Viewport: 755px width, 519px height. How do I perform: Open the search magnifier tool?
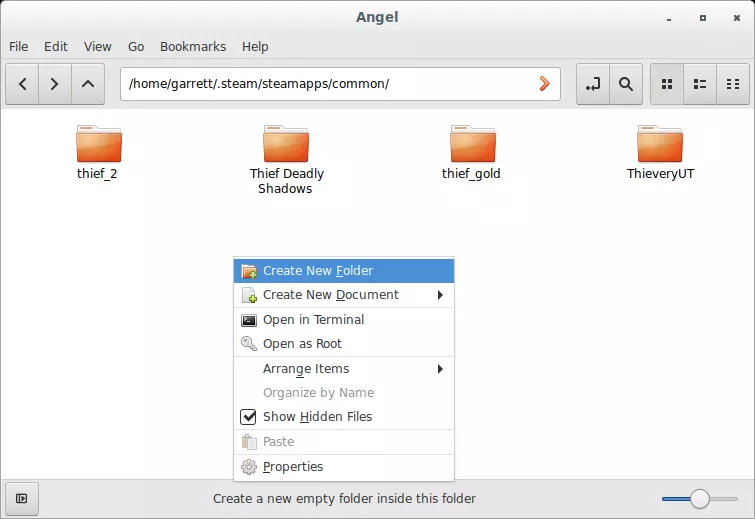point(625,84)
